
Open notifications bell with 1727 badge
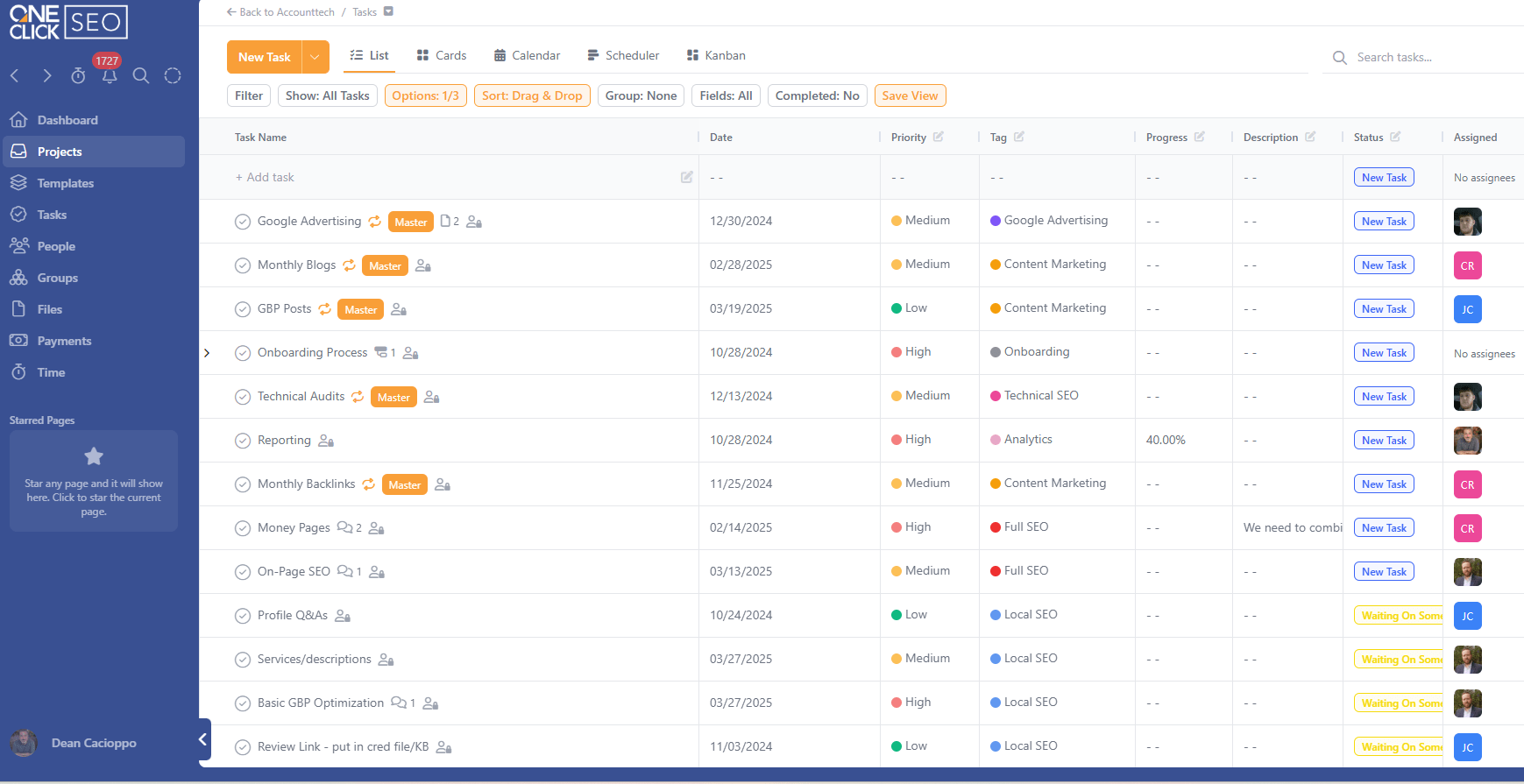(109, 76)
